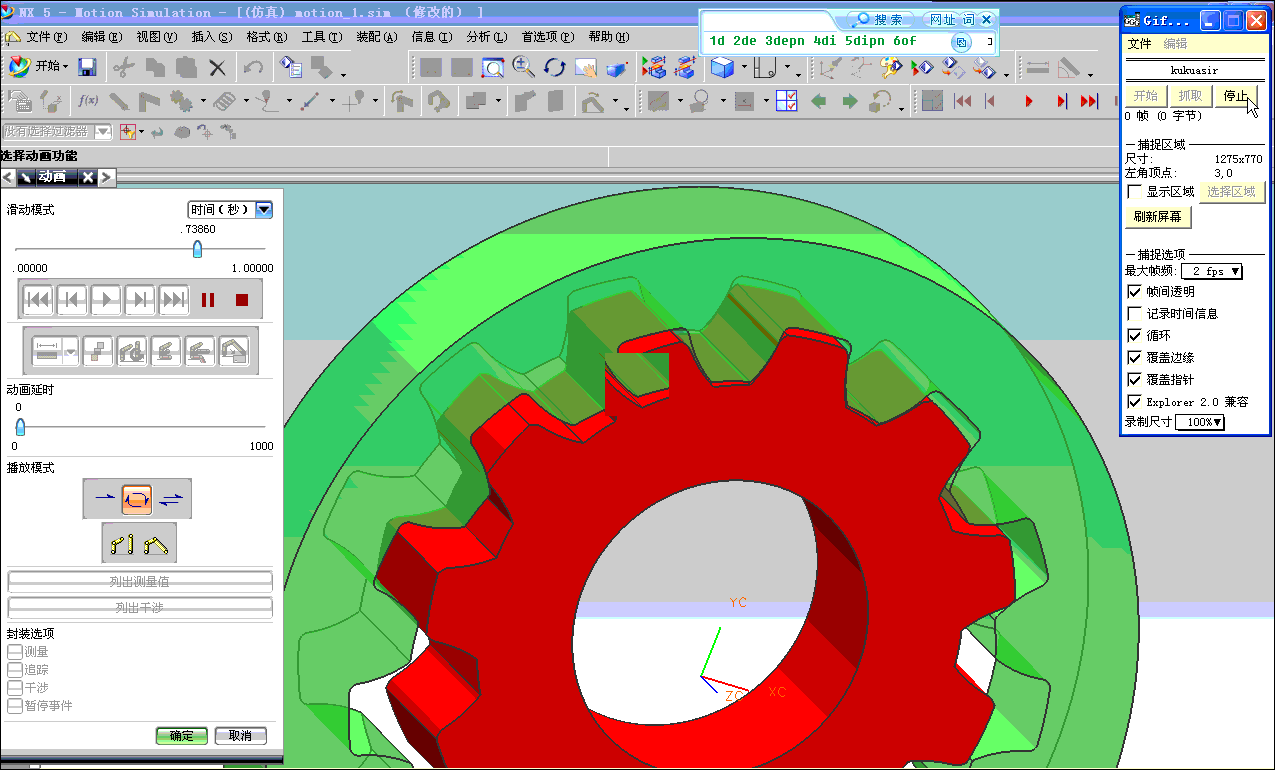Uncheck 帧间透明 in Gif window

pos(1134,292)
